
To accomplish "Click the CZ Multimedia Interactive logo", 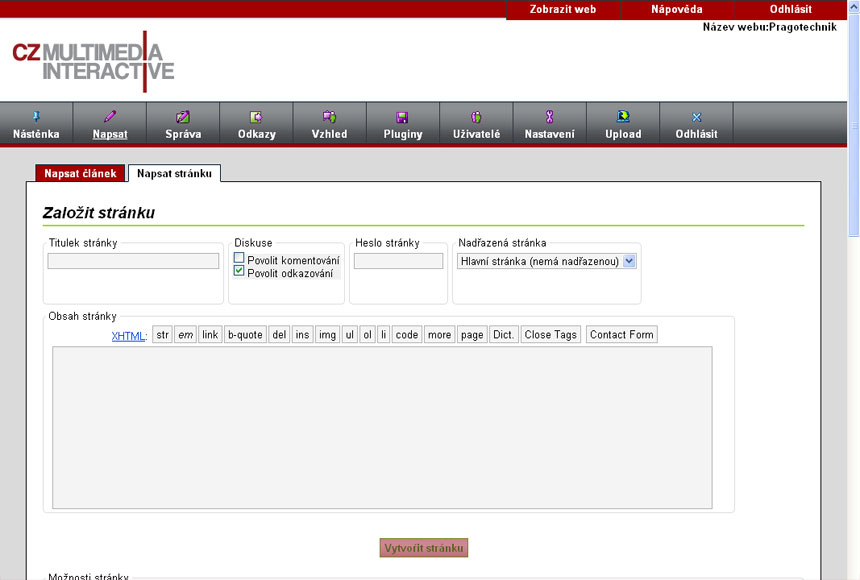I will 93,61.
